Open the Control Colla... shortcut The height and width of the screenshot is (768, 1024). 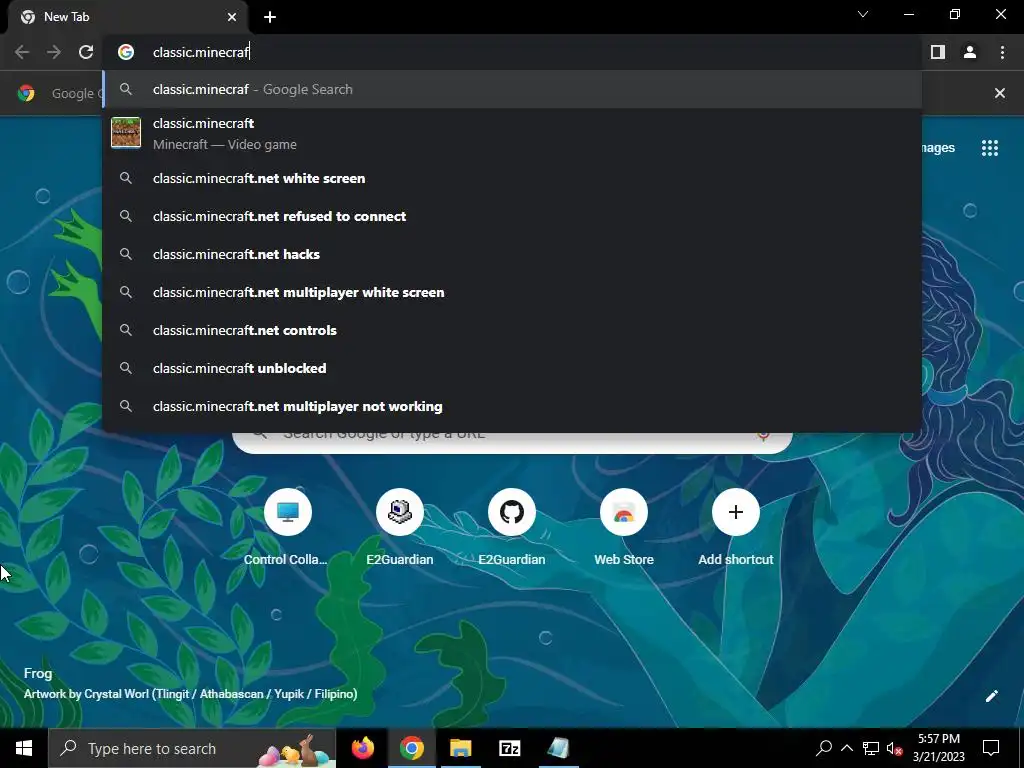(x=287, y=527)
